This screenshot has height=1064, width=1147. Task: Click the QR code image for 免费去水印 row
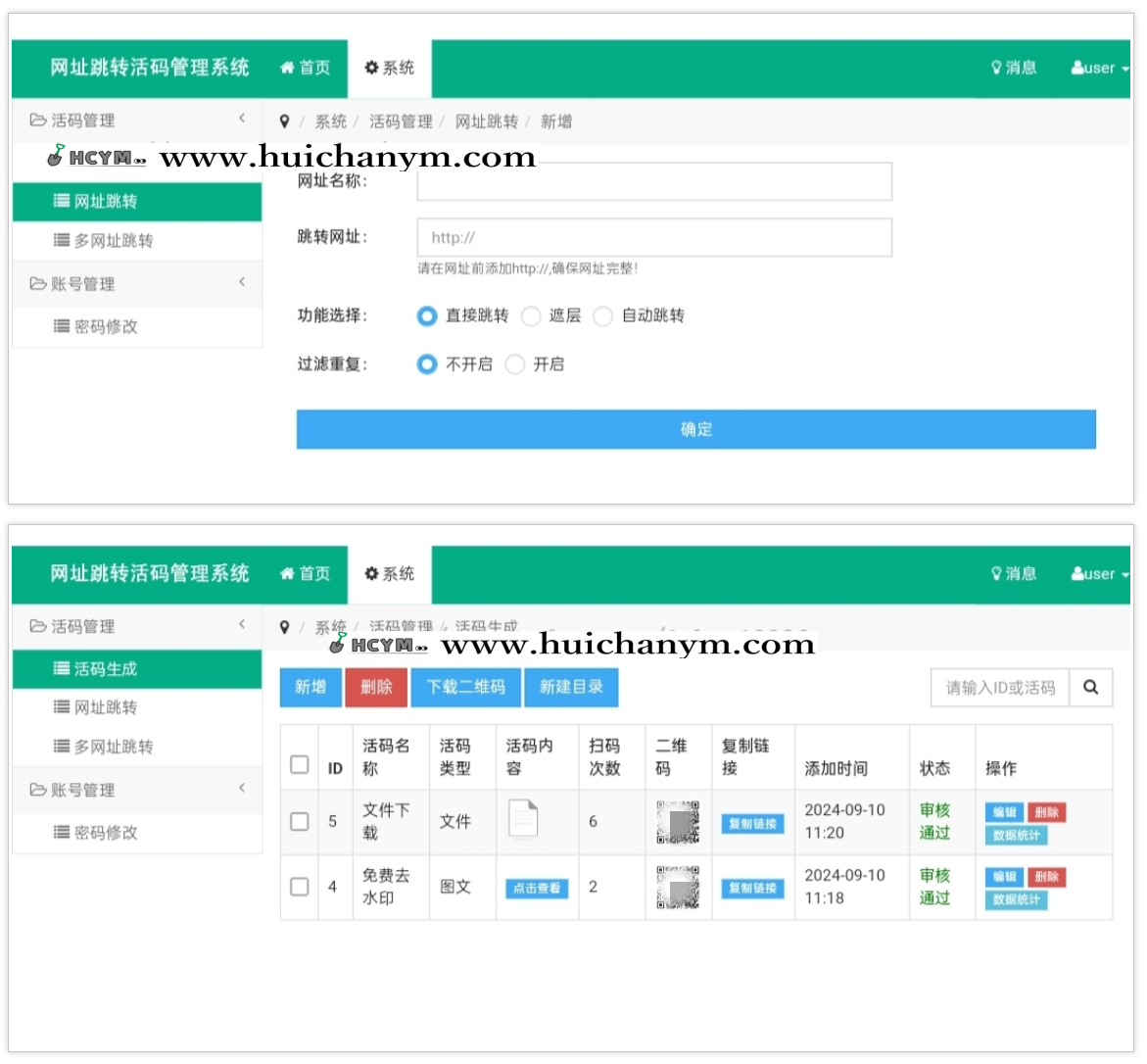tap(678, 887)
